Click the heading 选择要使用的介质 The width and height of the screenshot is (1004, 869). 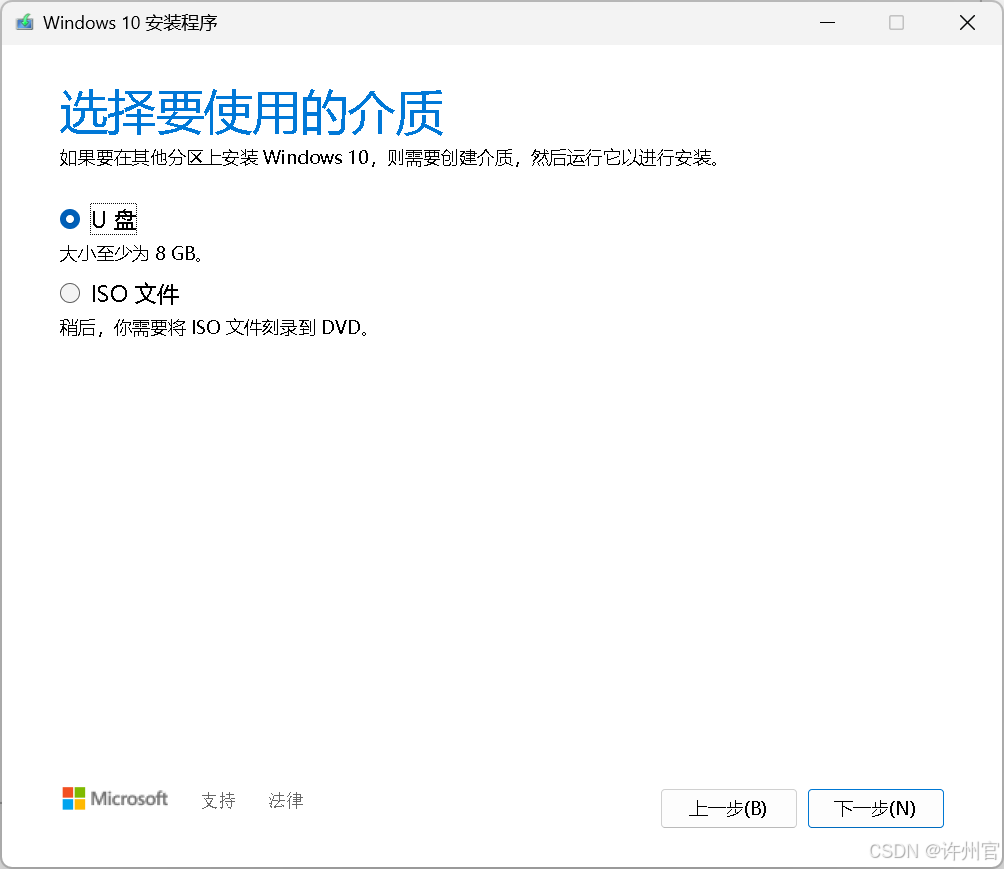(251, 112)
